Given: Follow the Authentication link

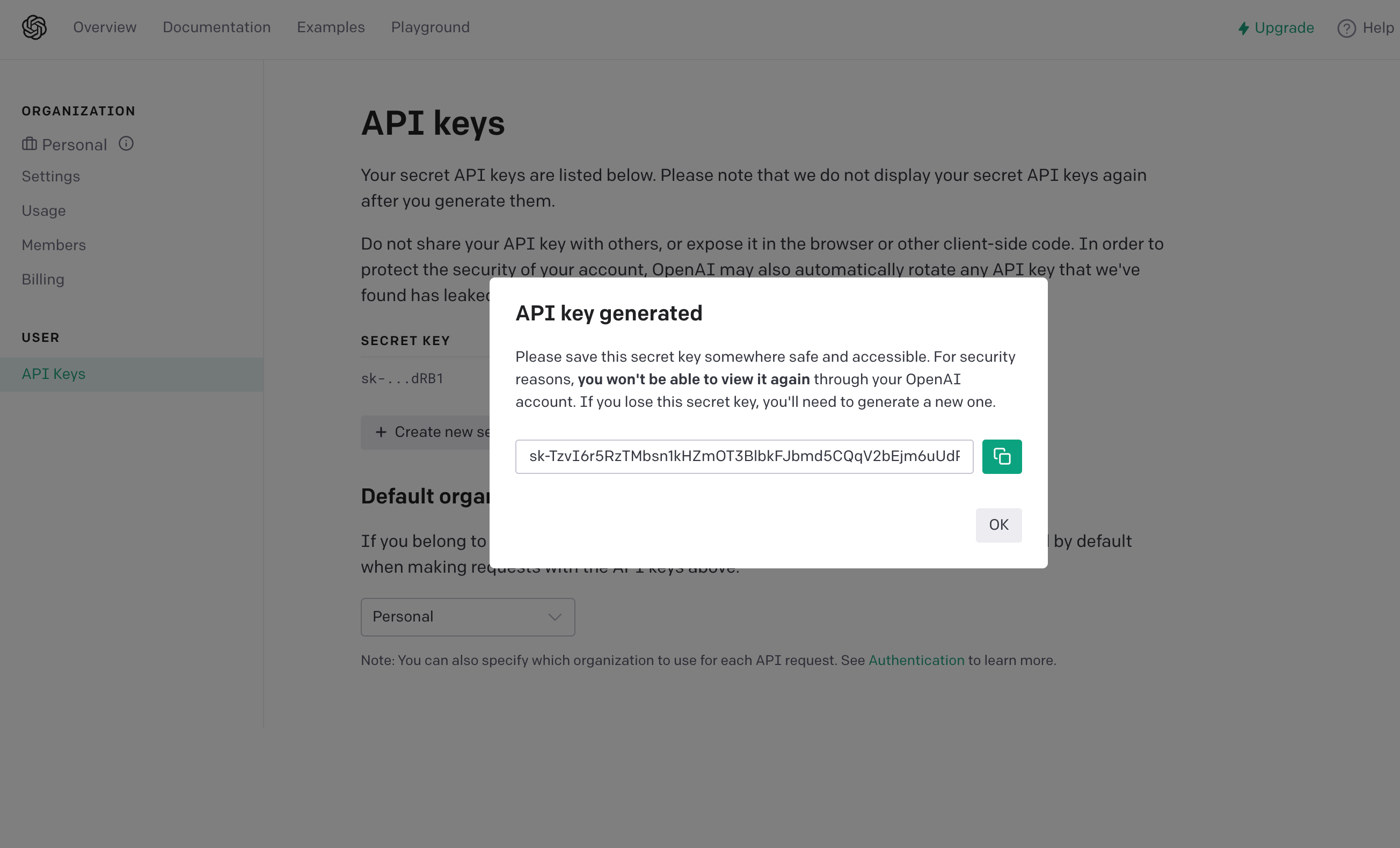Looking at the screenshot, I should pos(916,660).
